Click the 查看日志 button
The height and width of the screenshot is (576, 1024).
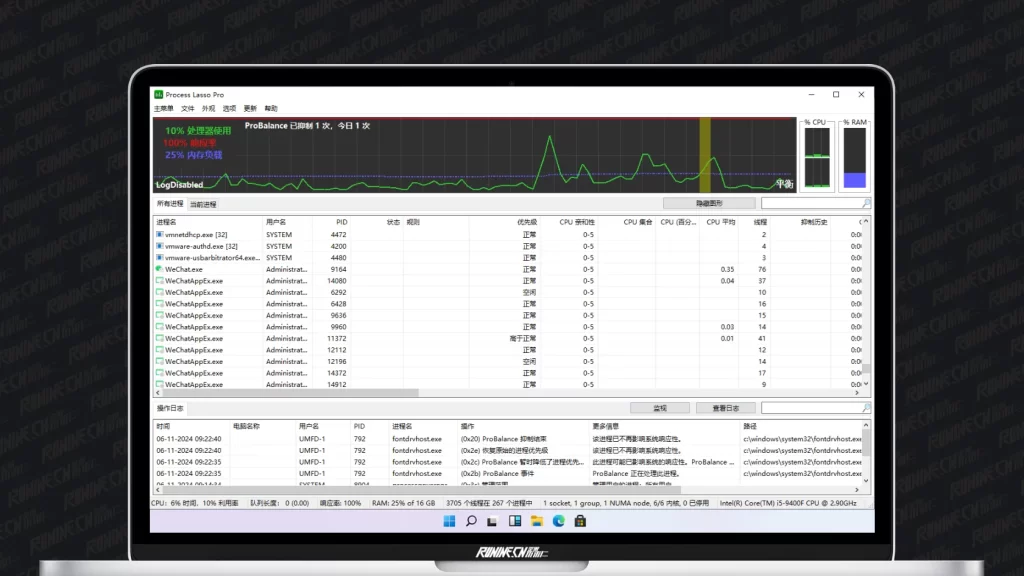point(725,408)
